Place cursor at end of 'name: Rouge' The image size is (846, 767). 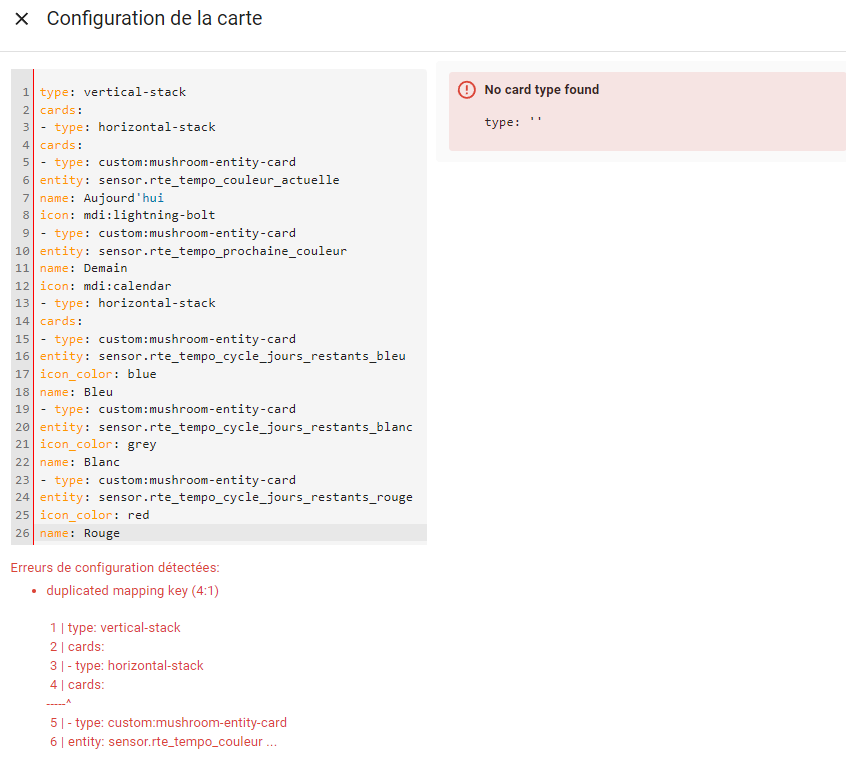(x=120, y=533)
